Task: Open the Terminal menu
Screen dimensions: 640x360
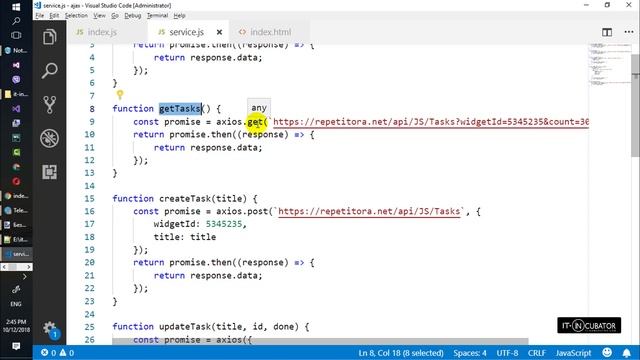Action: click(x=157, y=16)
